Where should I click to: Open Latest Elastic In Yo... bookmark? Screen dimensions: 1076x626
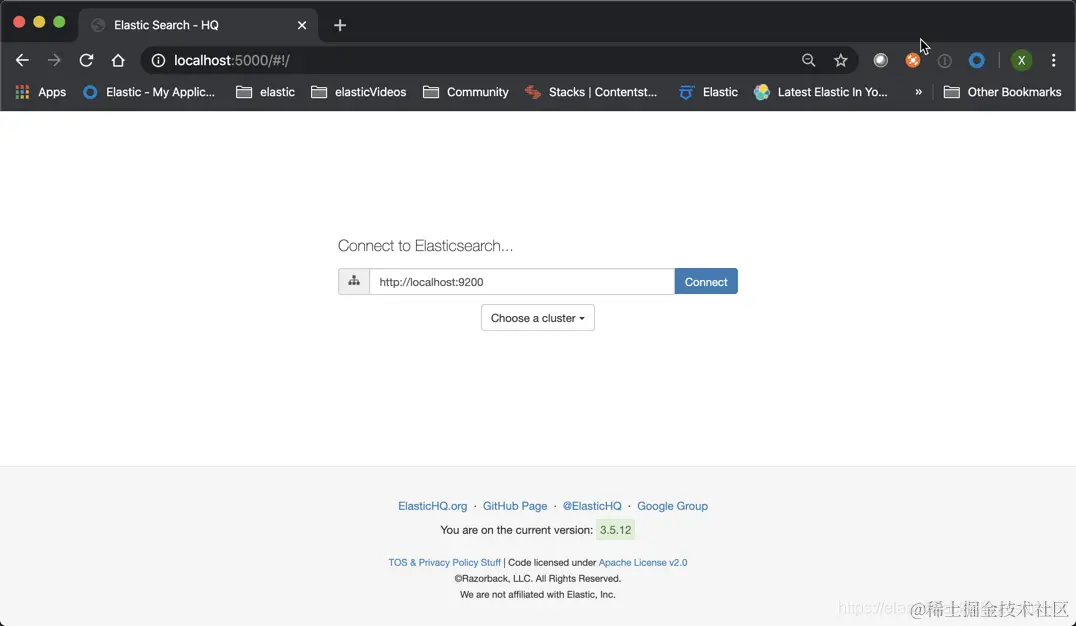click(x=821, y=92)
